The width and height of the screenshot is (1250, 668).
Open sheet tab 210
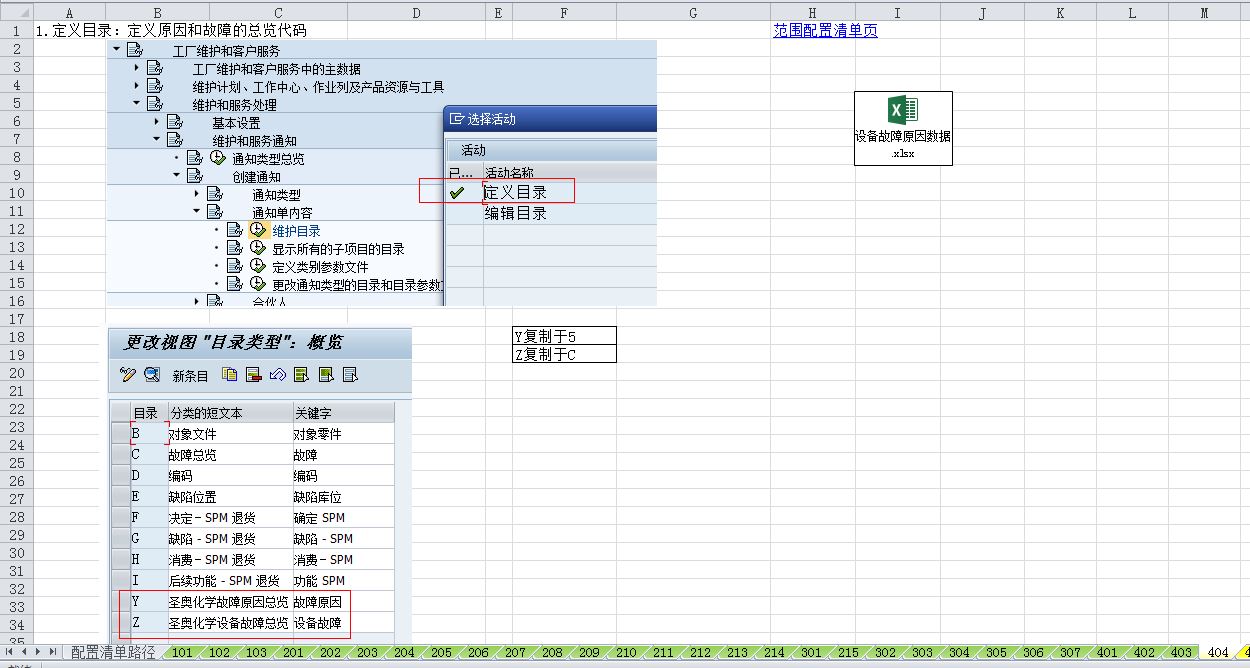point(626,653)
